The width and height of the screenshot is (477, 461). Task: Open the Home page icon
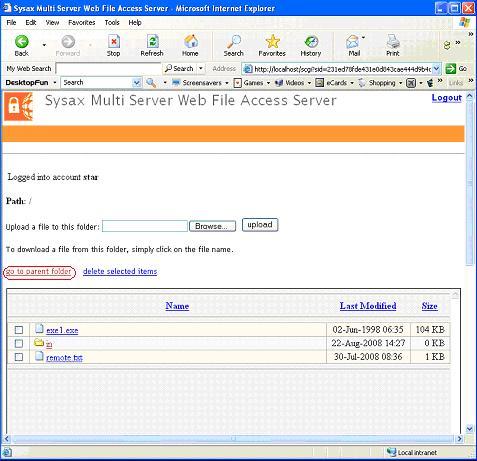click(x=190, y=42)
